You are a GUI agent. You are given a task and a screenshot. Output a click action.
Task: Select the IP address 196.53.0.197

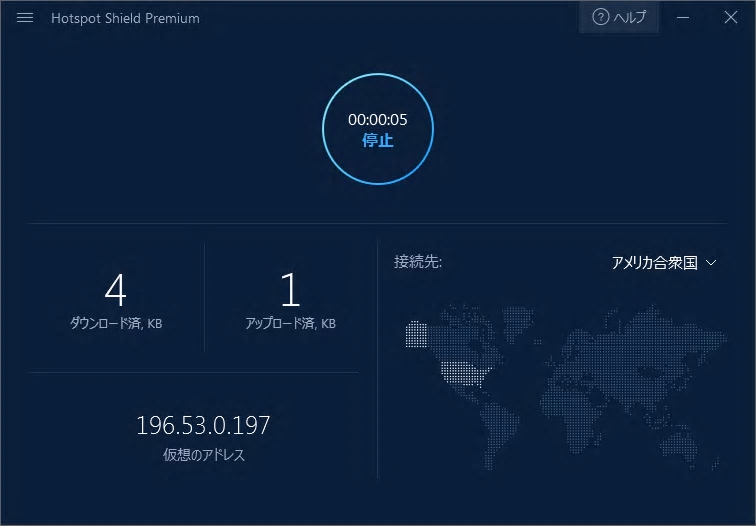tap(203, 426)
